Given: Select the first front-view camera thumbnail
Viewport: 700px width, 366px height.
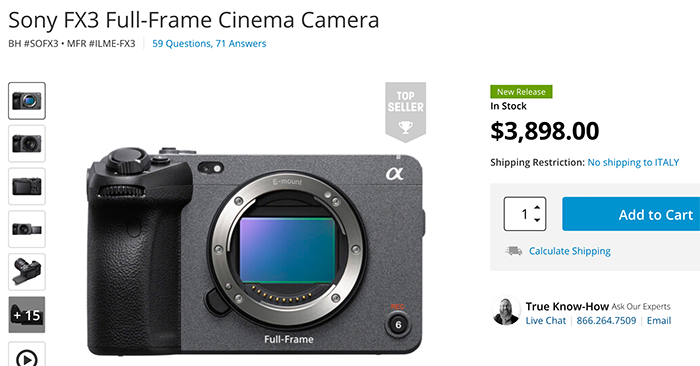Looking at the screenshot, I should pyautogui.click(x=27, y=101).
